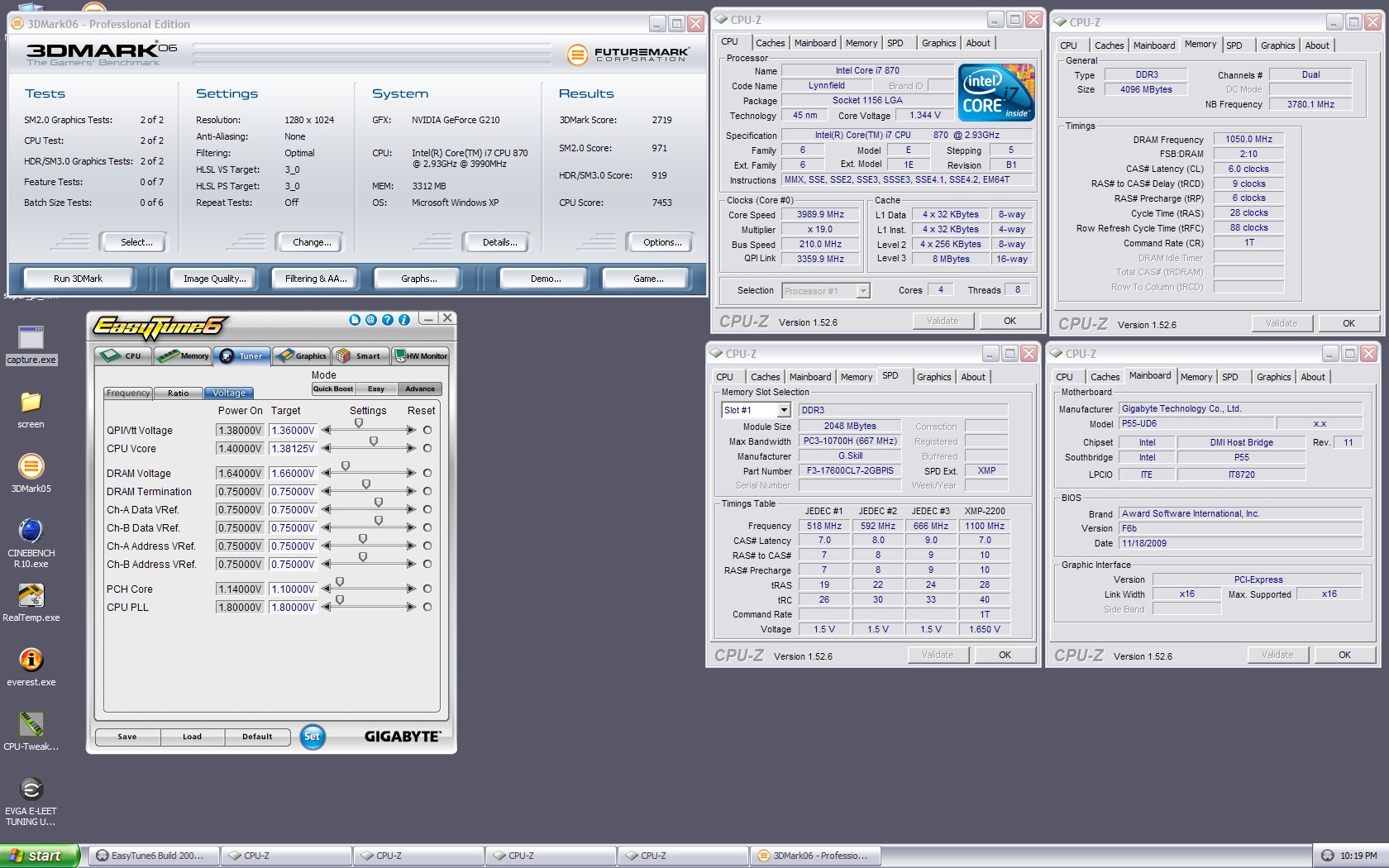
Task: Open About tab in CPU-Z SPD window
Action: [972, 377]
